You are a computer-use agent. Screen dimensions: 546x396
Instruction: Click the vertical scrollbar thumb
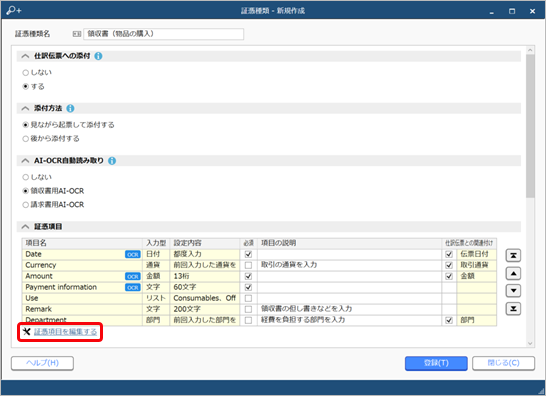pyautogui.click(x=530, y=126)
